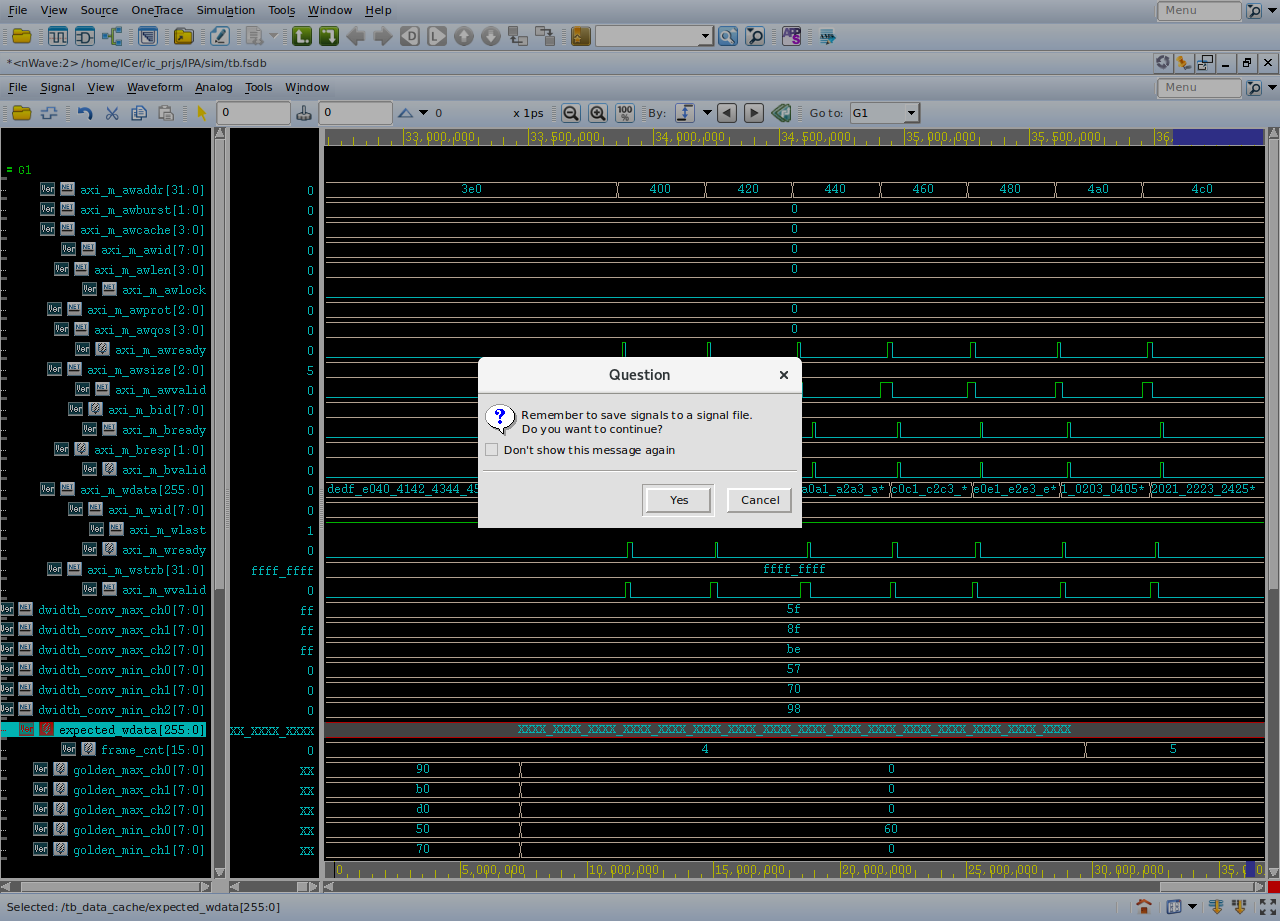This screenshot has width=1280, height=921.
Task: Open the search-by edge type dropdown arrow
Action: point(707,113)
